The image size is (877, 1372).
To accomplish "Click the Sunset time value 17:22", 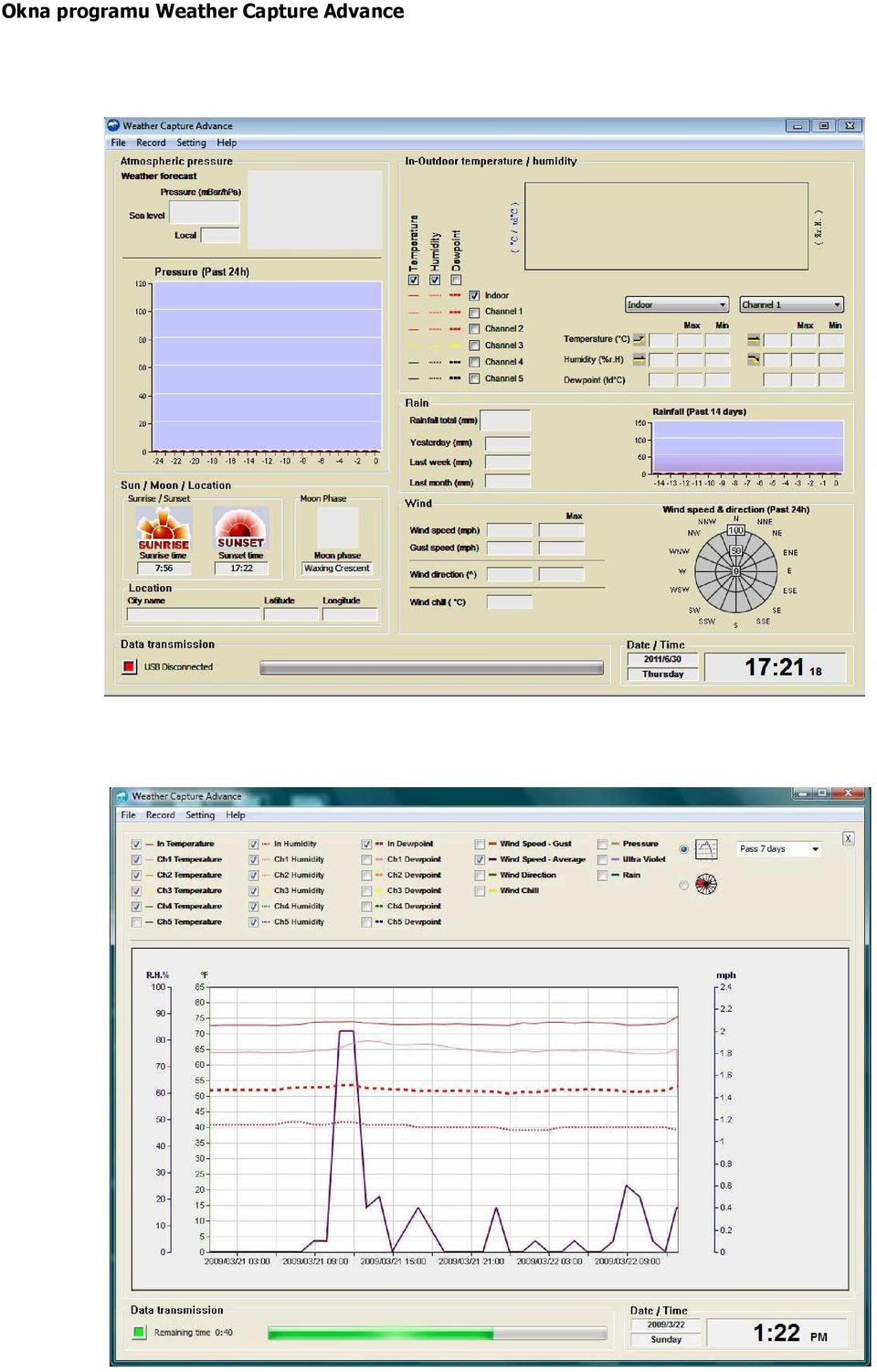I will tap(241, 569).
